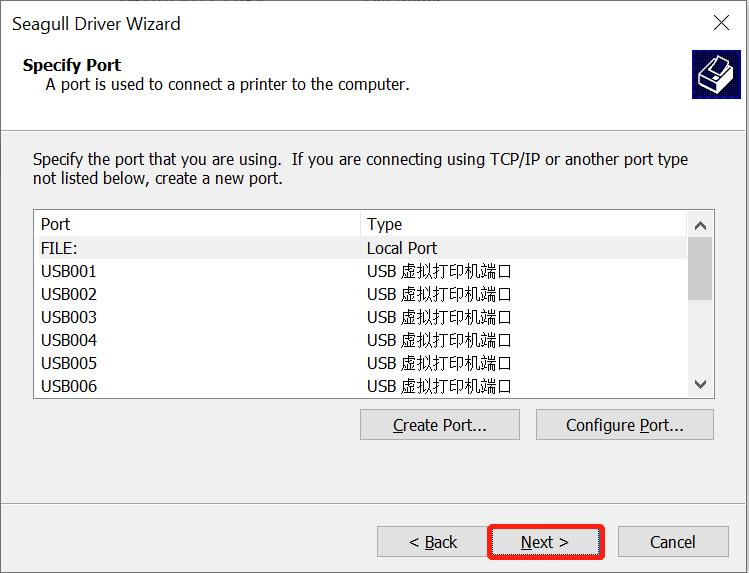Click the Next button
The width and height of the screenshot is (749, 573).
pyautogui.click(x=545, y=542)
